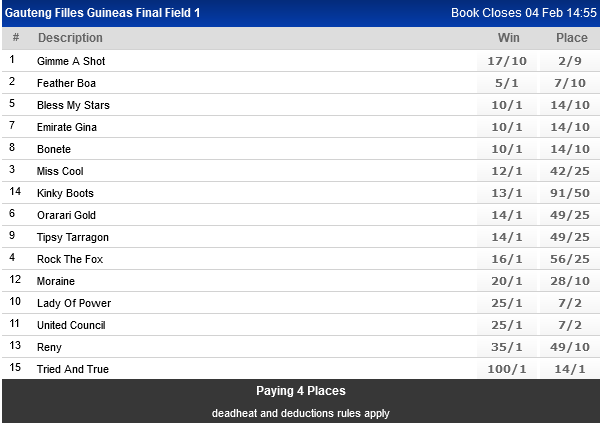Select Feather Boa place odds 7/10

(x=572, y=83)
